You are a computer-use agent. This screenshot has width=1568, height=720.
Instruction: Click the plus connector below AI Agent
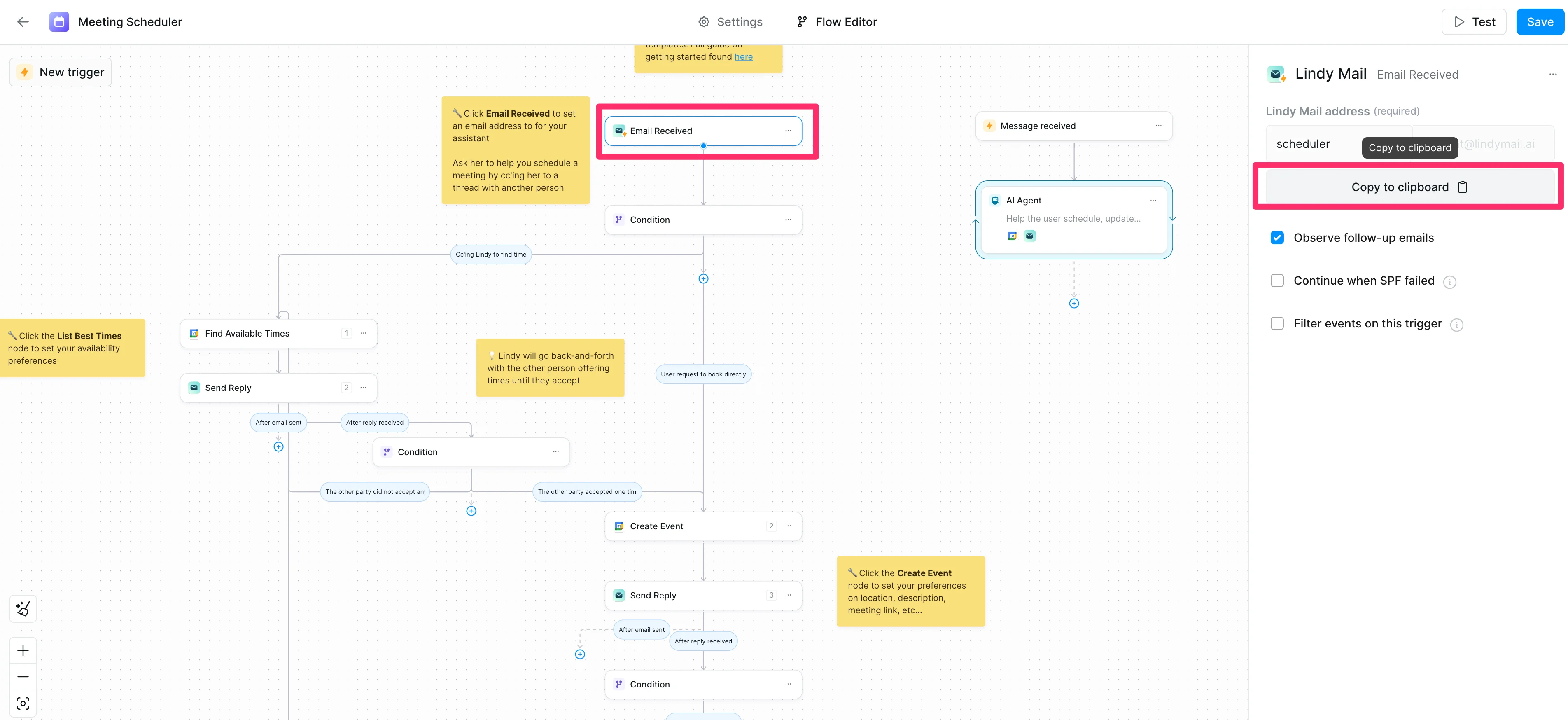1074,303
